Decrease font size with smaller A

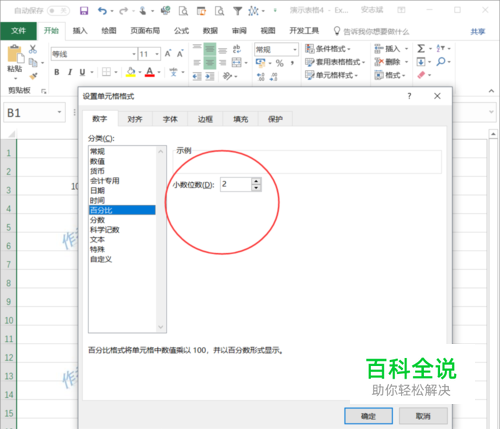pos(180,54)
